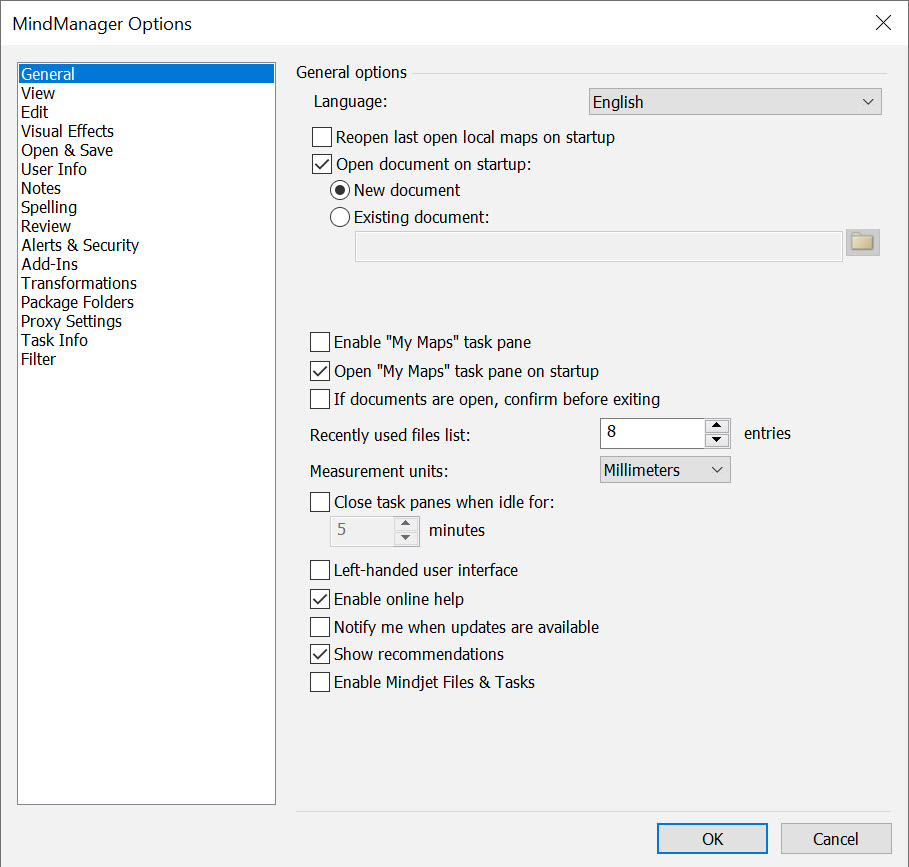Screen dimensions: 909x867
Task: Select Visual Effects in category list
Action: click(x=67, y=131)
